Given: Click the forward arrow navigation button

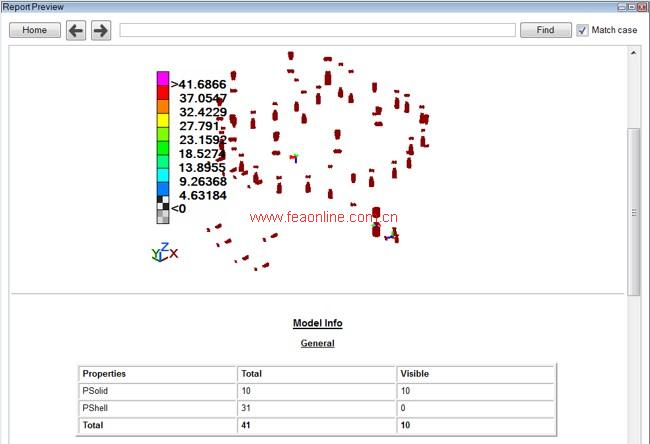Looking at the screenshot, I should point(100,30).
